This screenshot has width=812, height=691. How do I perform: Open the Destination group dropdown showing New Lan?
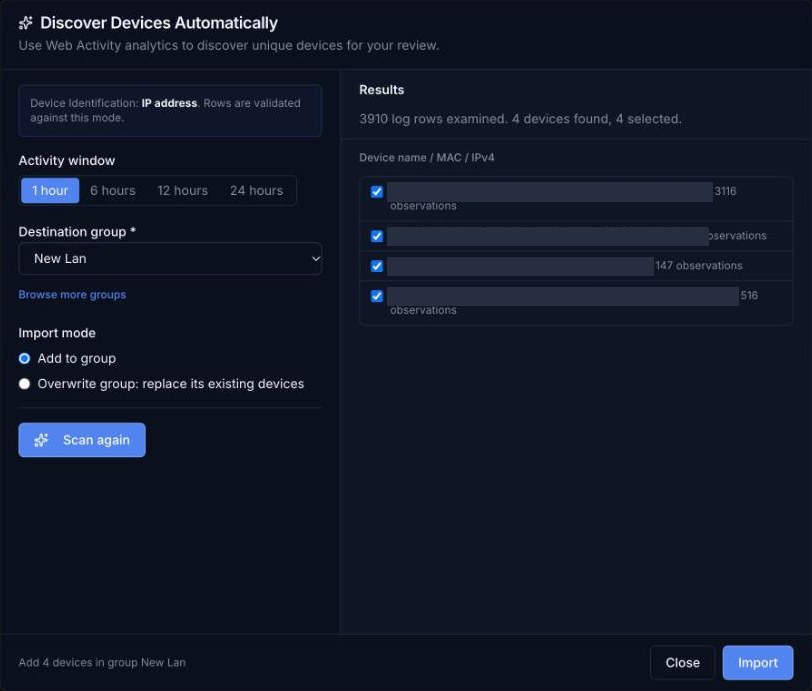(x=170, y=258)
